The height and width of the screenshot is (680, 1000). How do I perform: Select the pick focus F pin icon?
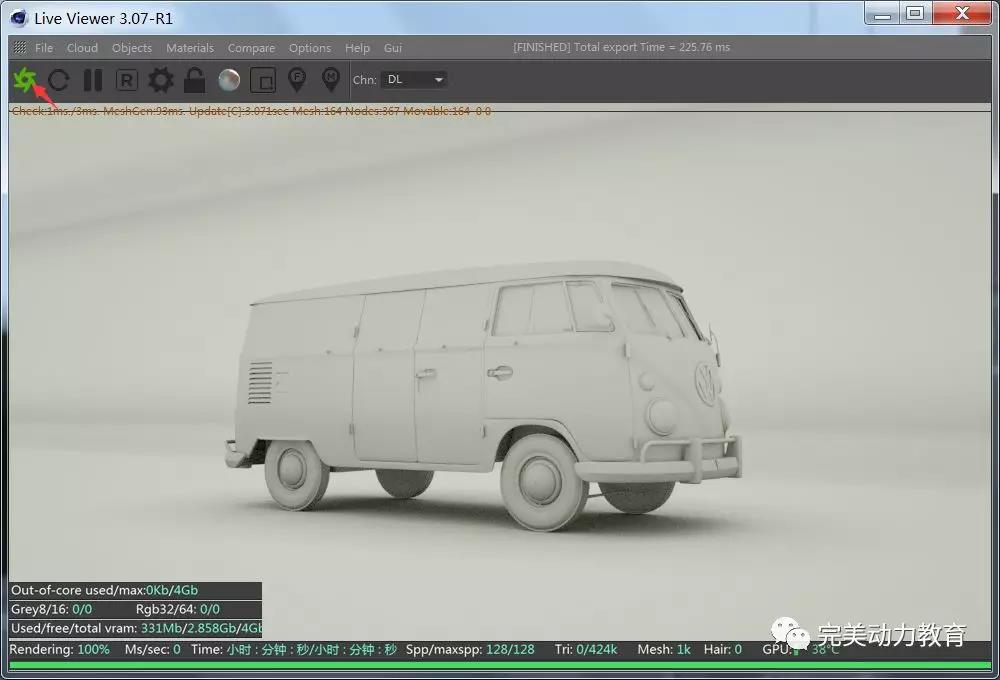[x=297, y=80]
